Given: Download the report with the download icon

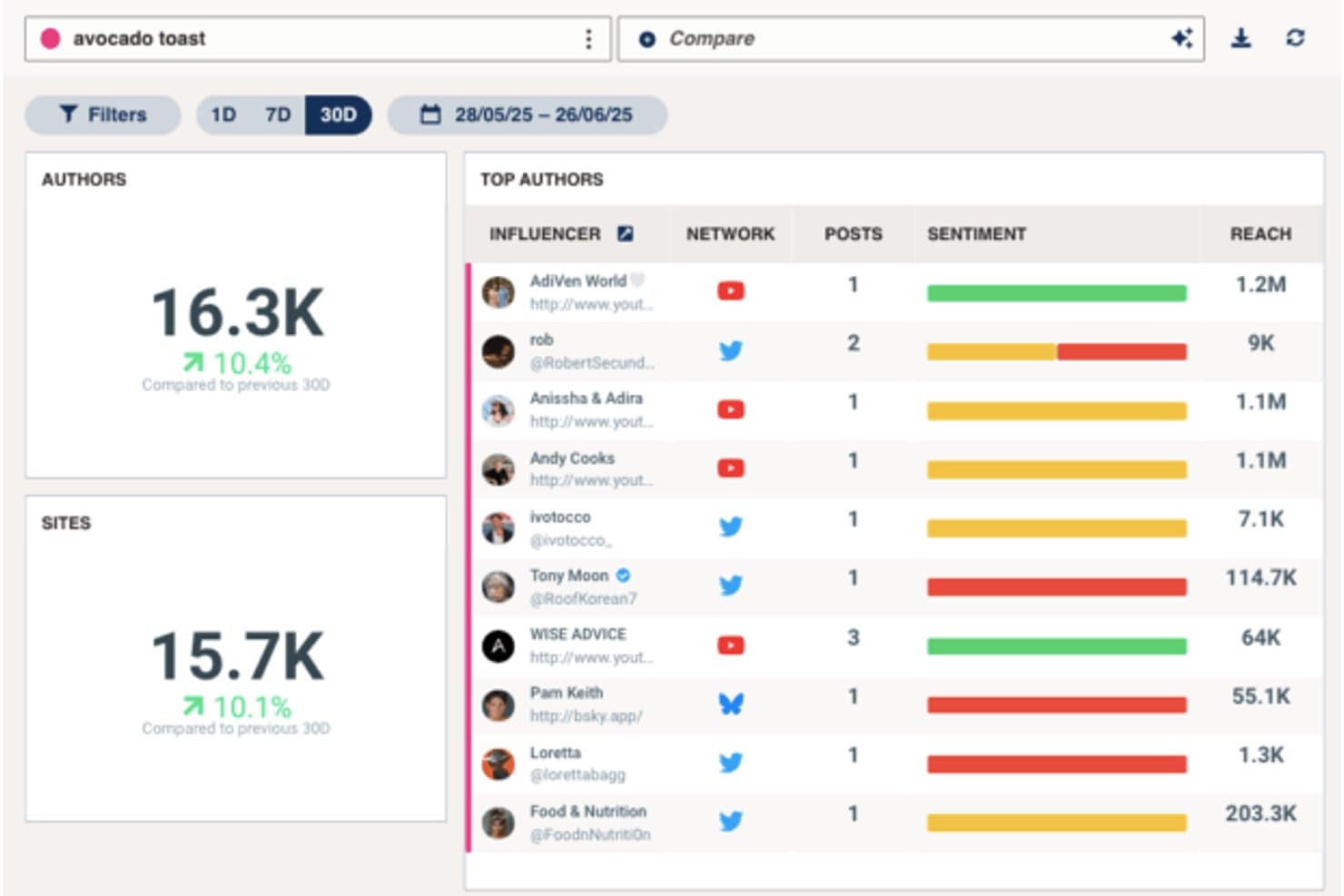Looking at the screenshot, I should [1240, 38].
